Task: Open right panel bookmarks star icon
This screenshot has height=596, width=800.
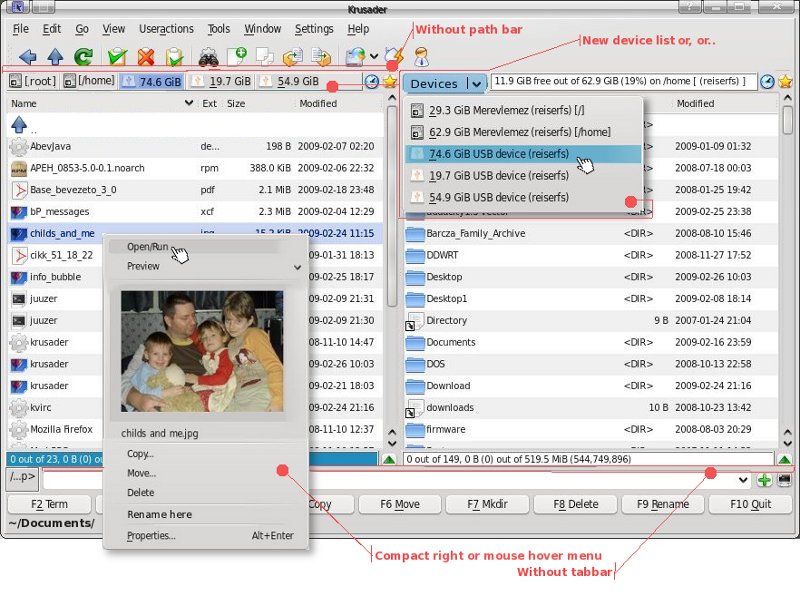Action: [x=785, y=81]
